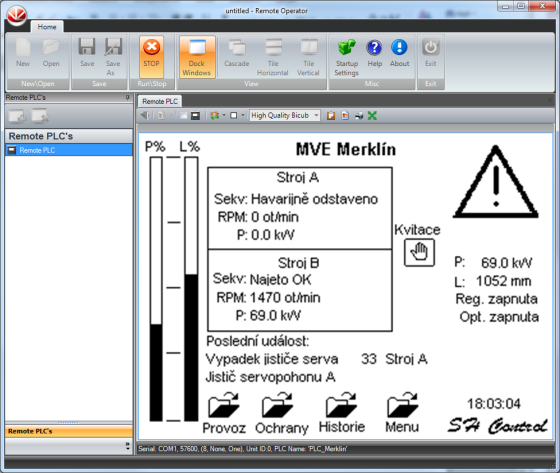Click the P% power bar gauge
The width and height of the screenshot is (560, 473).
tap(156, 289)
